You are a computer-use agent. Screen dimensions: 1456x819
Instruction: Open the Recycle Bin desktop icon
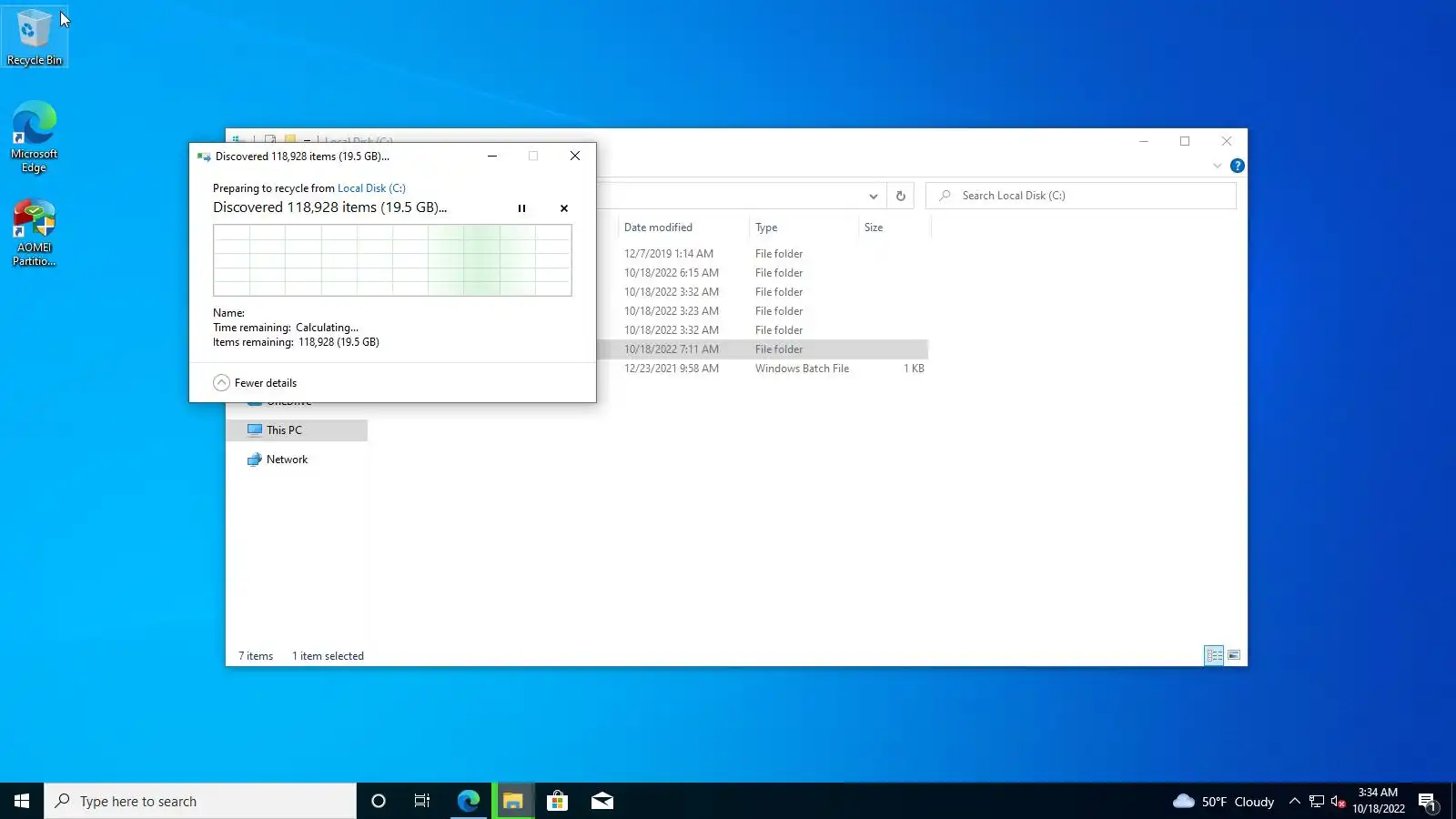35,37
